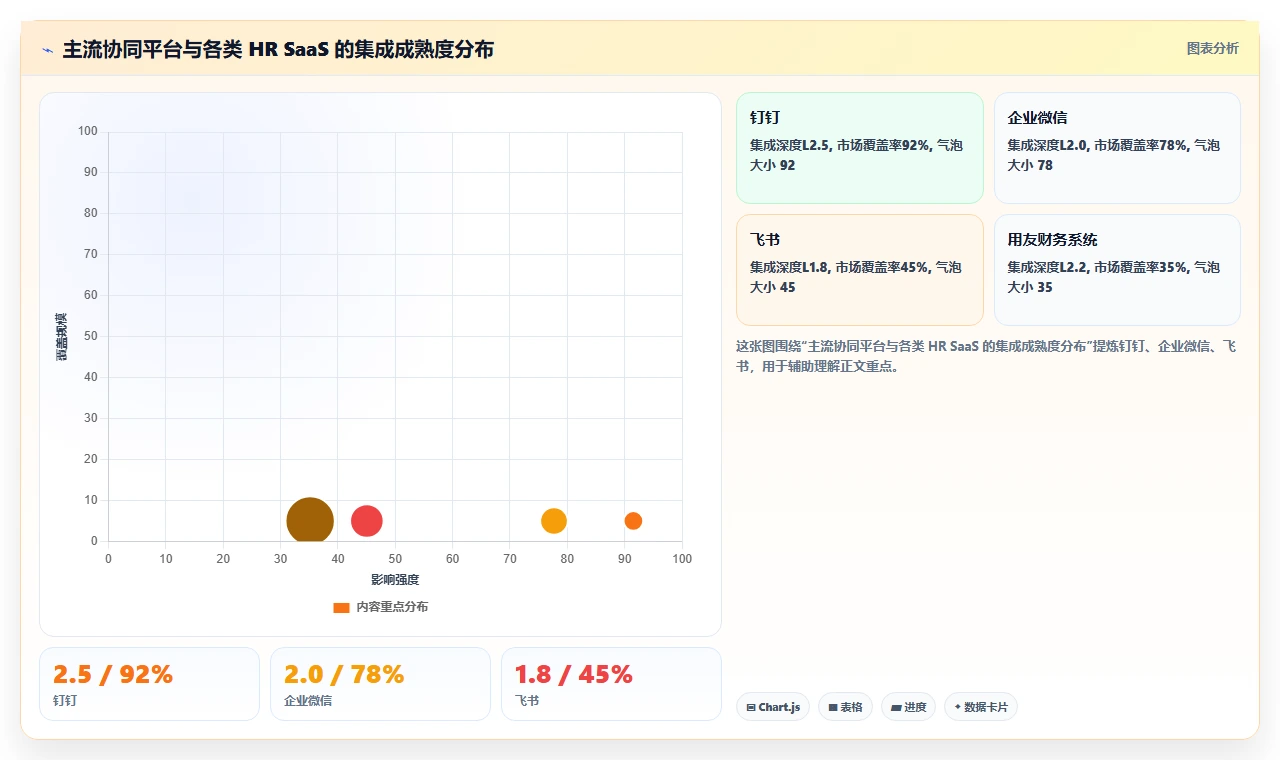Click the 图表分析 label in header
The height and width of the screenshot is (760, 1280).
pos(1212,48)
